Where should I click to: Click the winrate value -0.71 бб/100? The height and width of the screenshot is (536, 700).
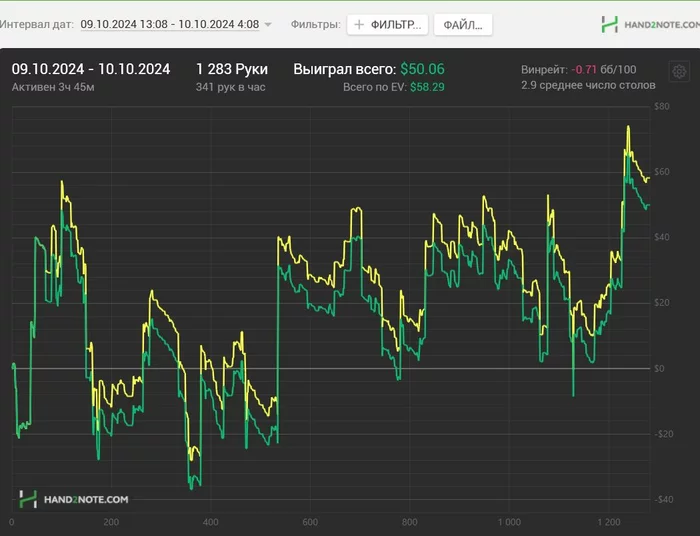604,70
